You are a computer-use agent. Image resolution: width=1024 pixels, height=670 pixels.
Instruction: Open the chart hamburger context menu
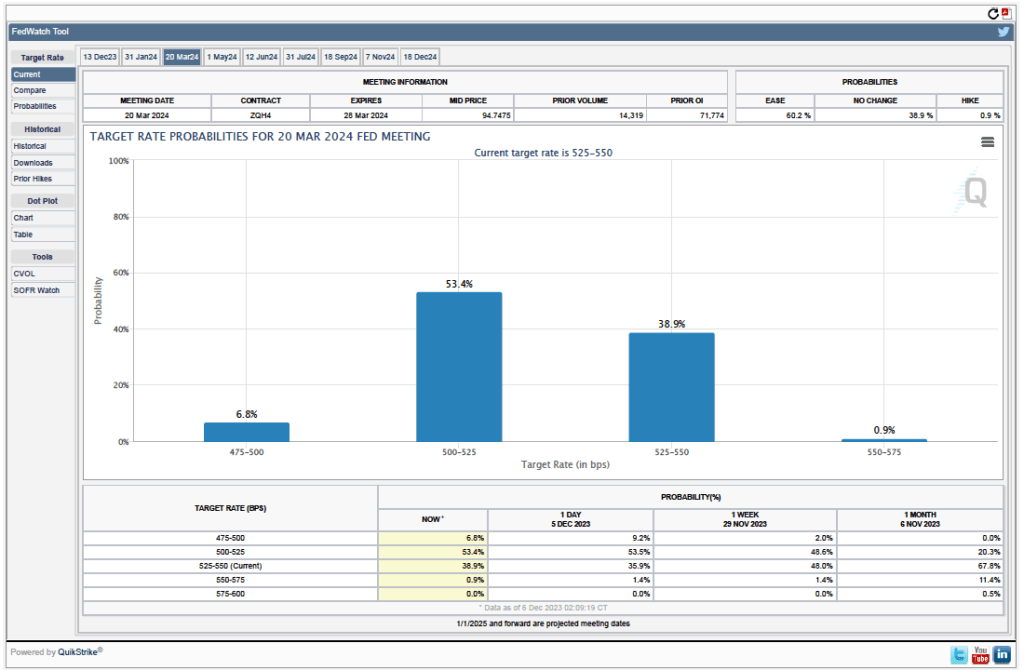point(987,142)
